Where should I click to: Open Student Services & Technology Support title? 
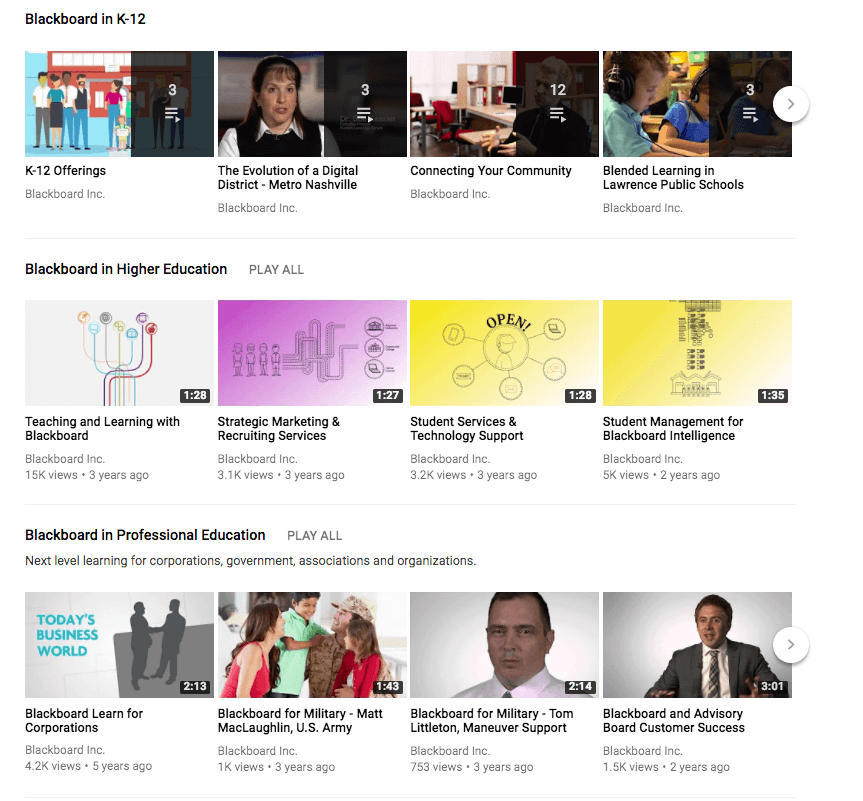tap(467, 429)
